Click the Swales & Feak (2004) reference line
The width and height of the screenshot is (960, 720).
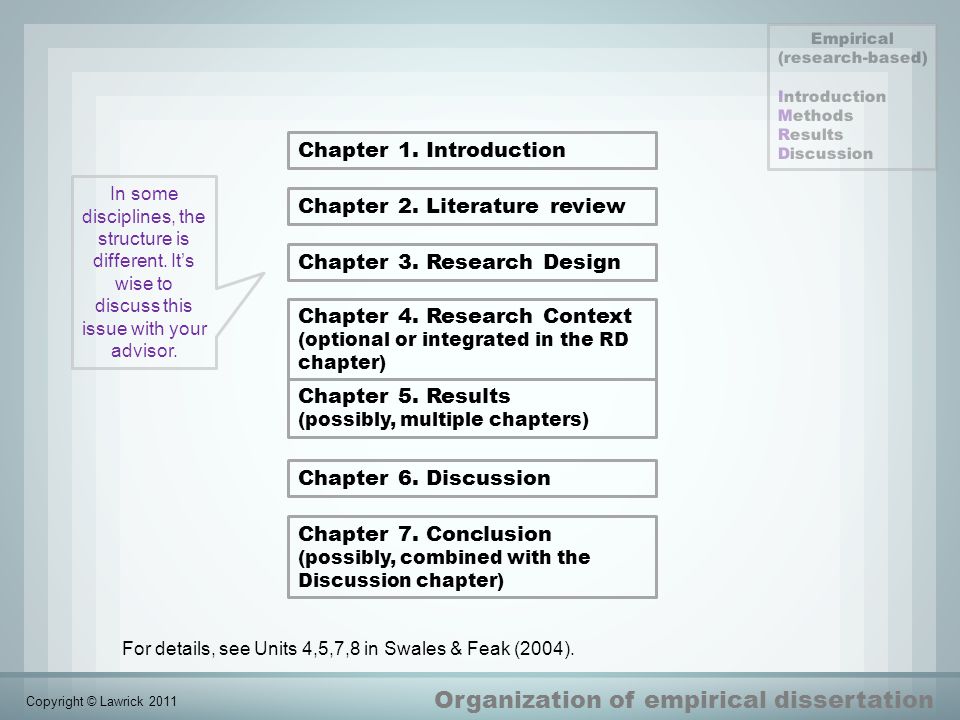point(348,648)
